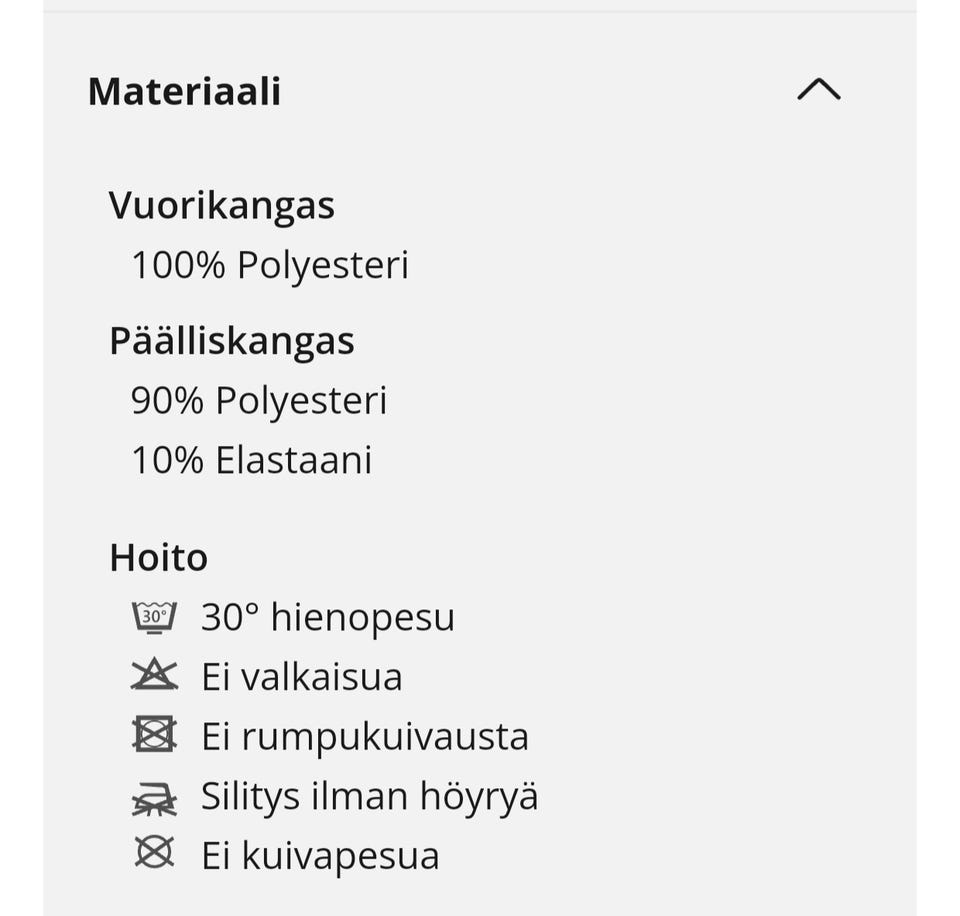
Task: Select the 100% Polyesteri text
Action: click(271, 265)
